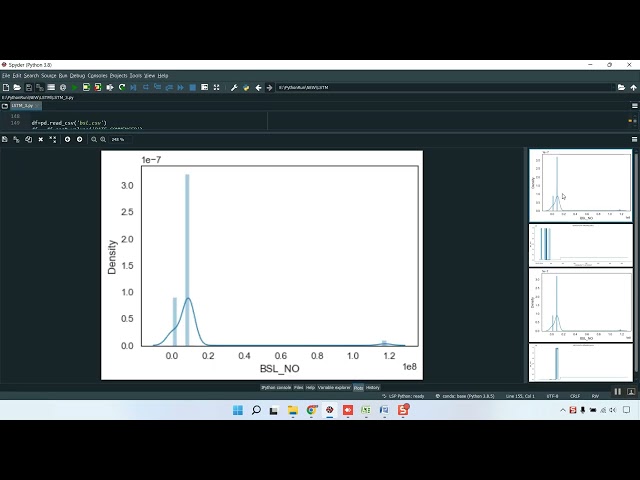The height and width of the screenshot is (480, 640).
Task: Open a file with the folder icon
Action: coord(17,87)
